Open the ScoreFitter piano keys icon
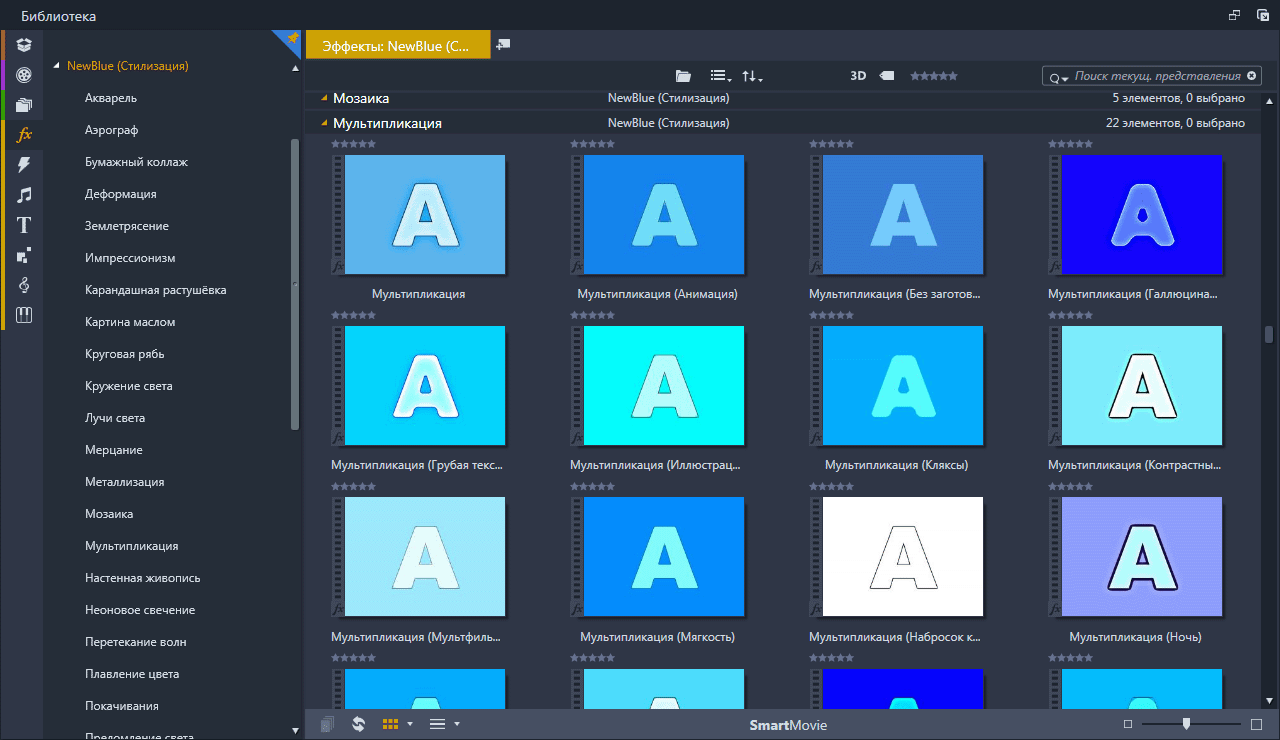 point(24,315)
